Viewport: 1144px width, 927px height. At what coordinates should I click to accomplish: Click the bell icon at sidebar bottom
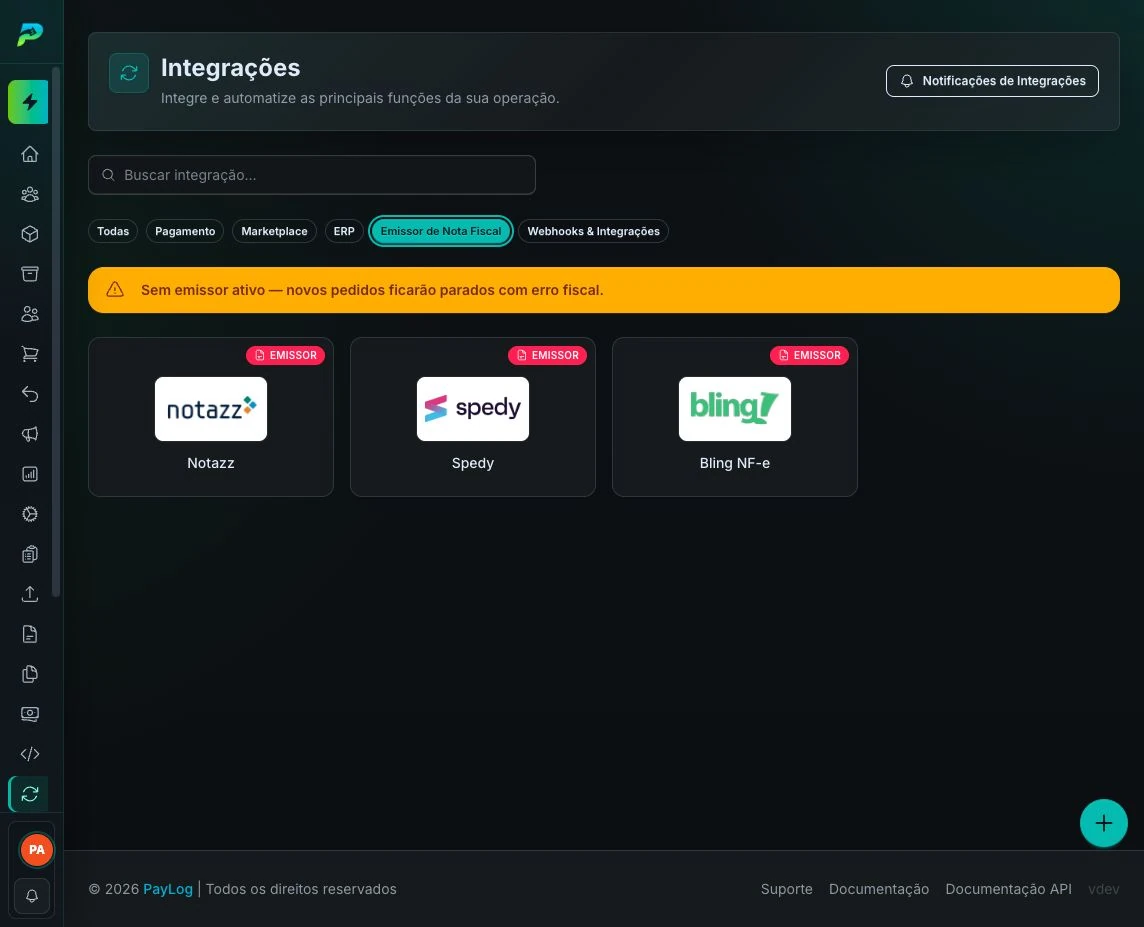(x=32, y=896)
